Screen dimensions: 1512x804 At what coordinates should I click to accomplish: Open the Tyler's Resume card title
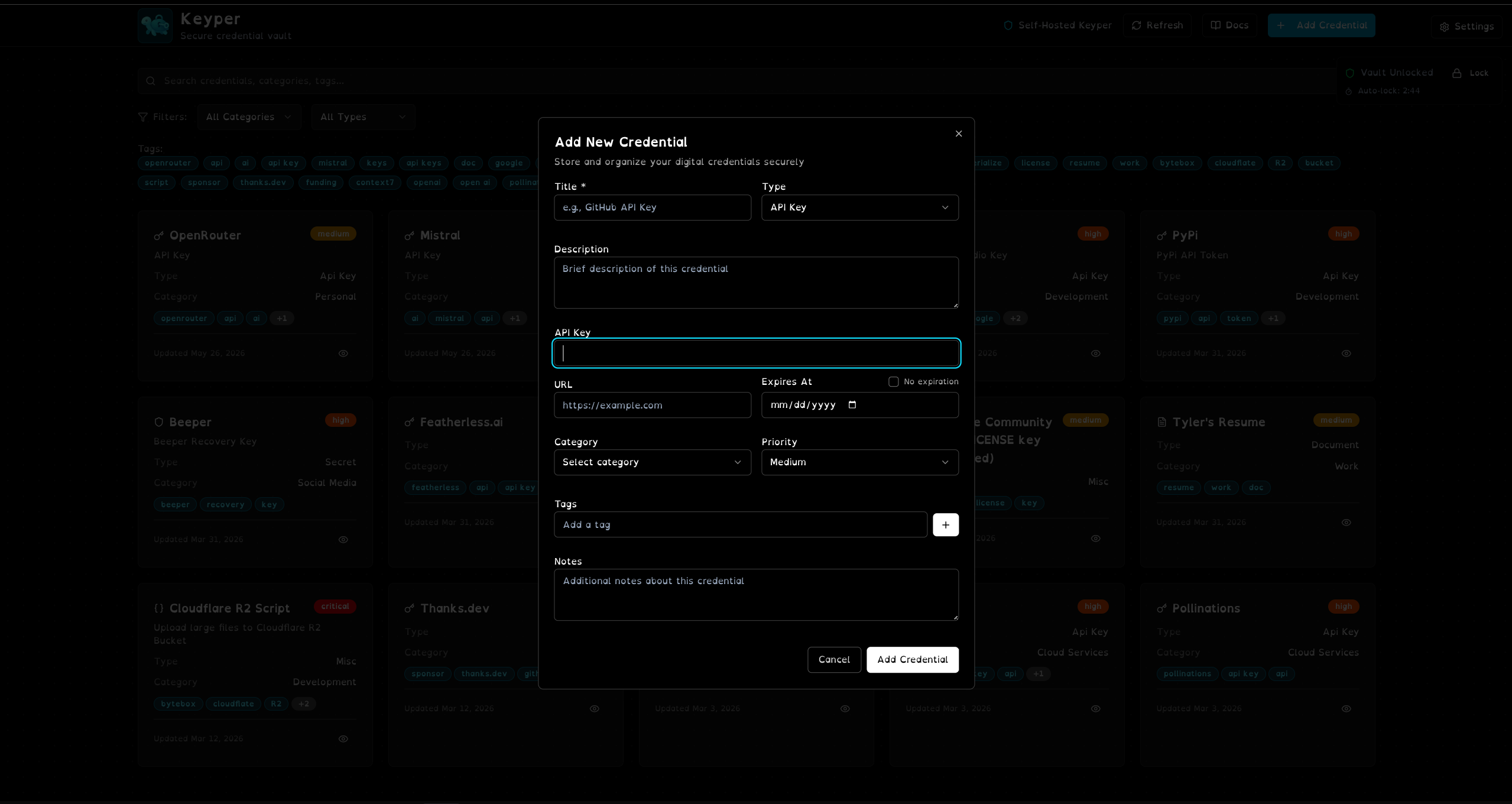tap(1219, 422)
